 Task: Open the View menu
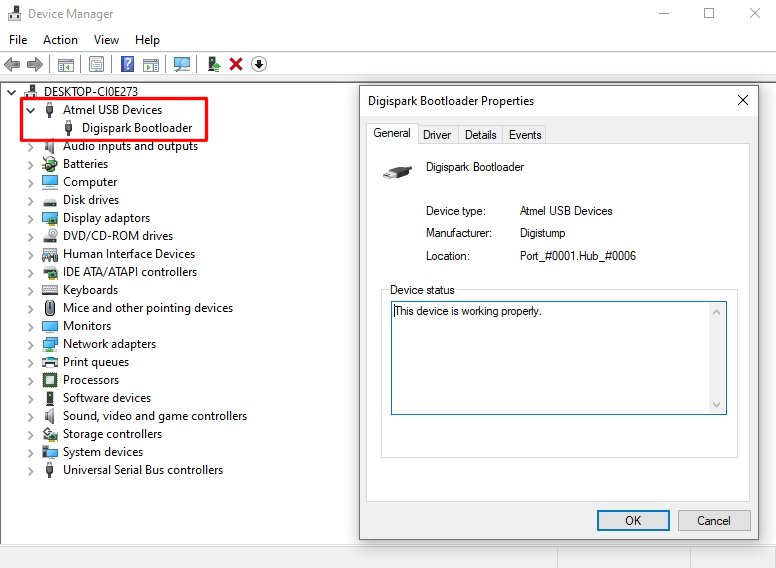[x=106, y=40]
